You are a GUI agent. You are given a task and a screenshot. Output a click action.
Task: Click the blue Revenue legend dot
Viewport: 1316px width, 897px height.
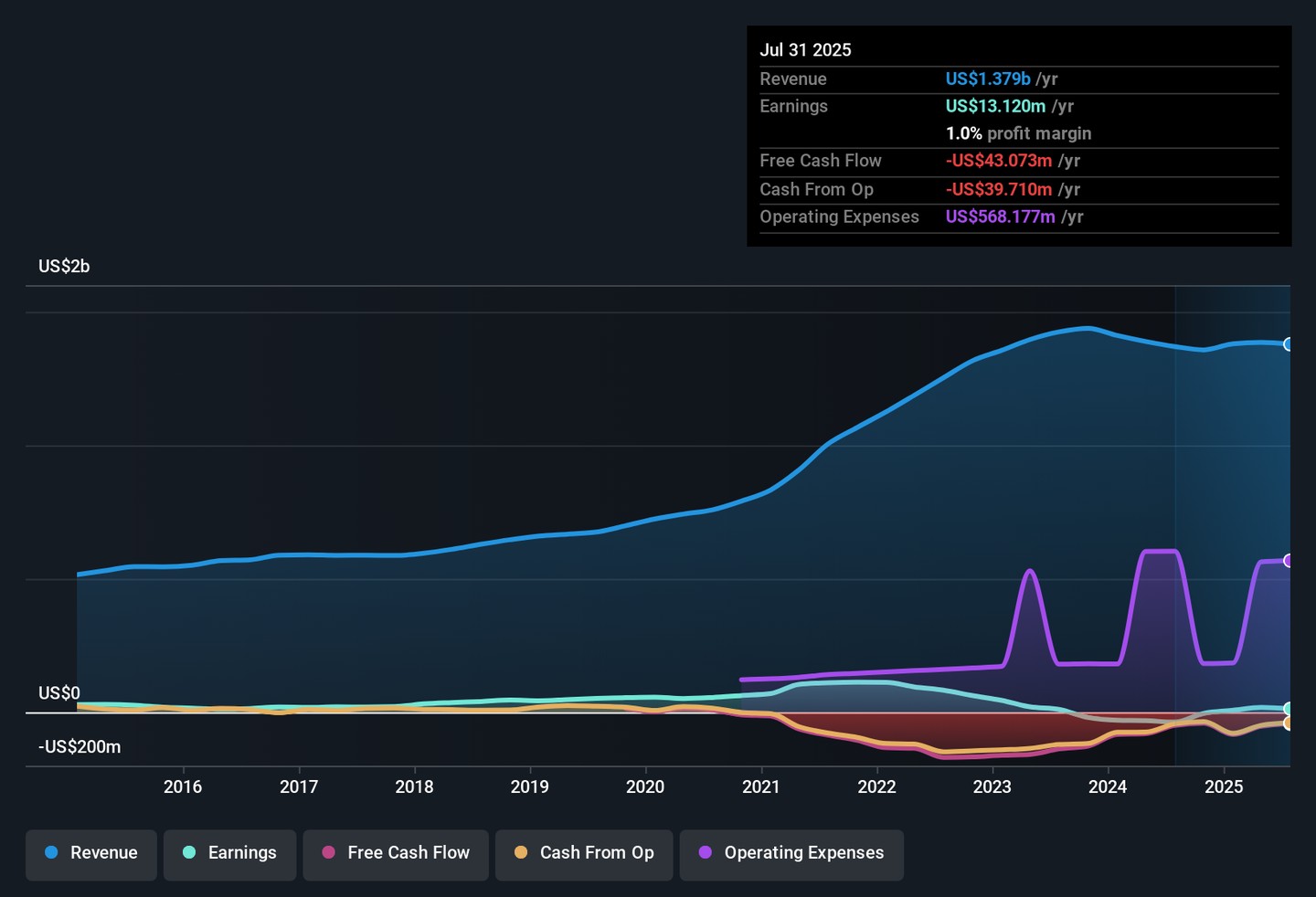tap(52, 853)
